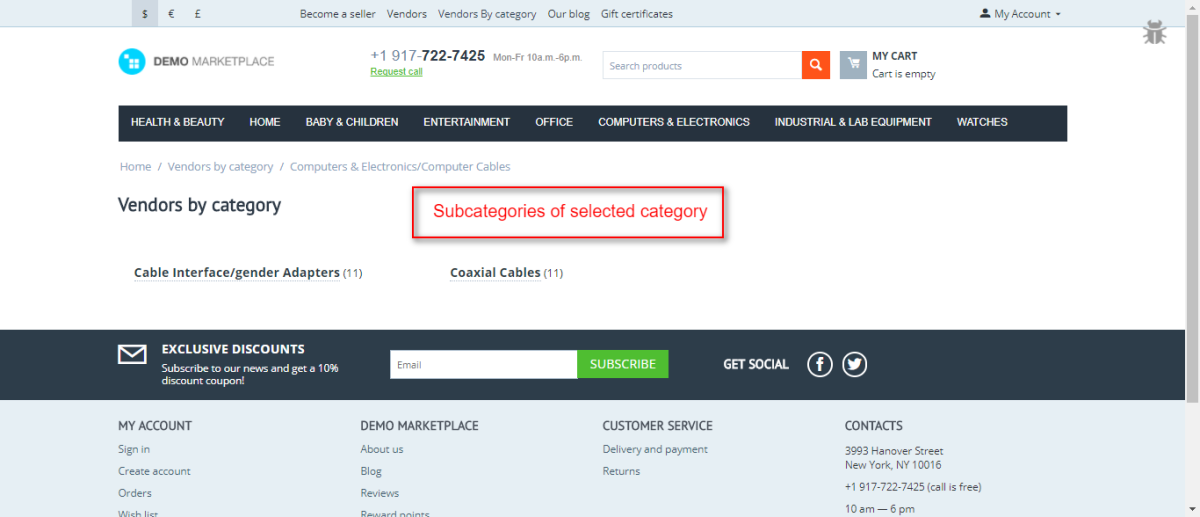Click the orange search magnifier button
This screenshot has width=1200, height=517.
[816, 65]
